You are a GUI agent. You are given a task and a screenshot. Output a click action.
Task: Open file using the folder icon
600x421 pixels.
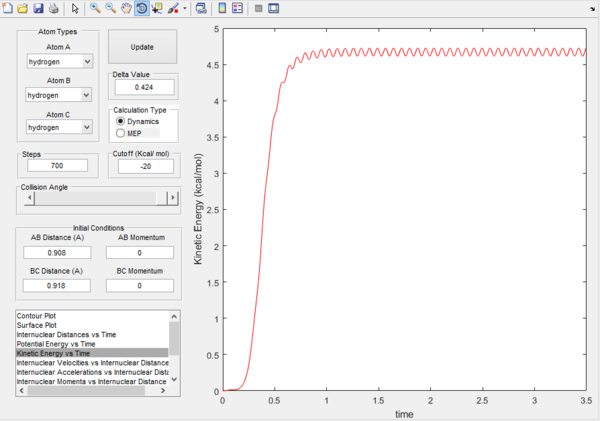[23, 8]
